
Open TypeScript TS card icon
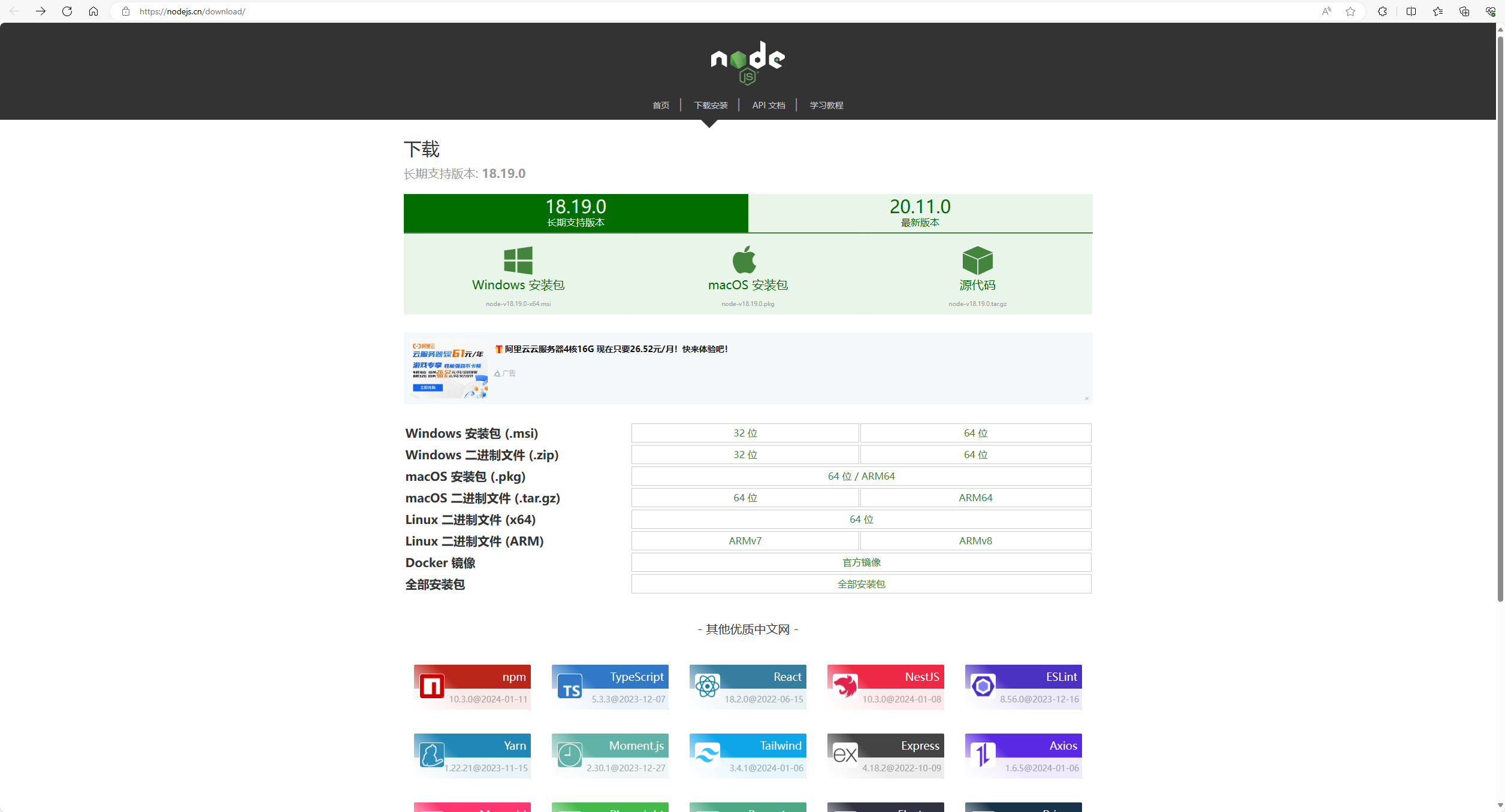tap(570, 686)
